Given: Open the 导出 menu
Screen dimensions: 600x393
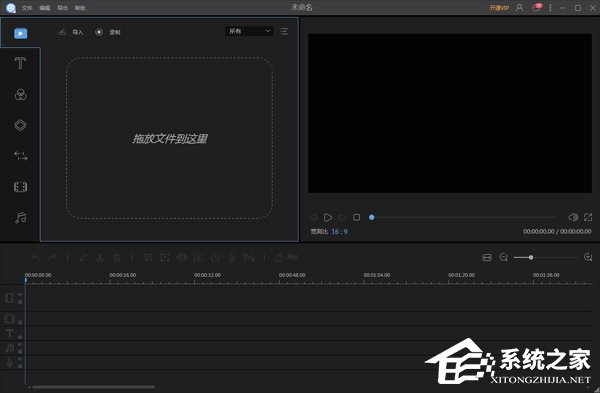Looking at the screenshot, I should pos(62,8).
